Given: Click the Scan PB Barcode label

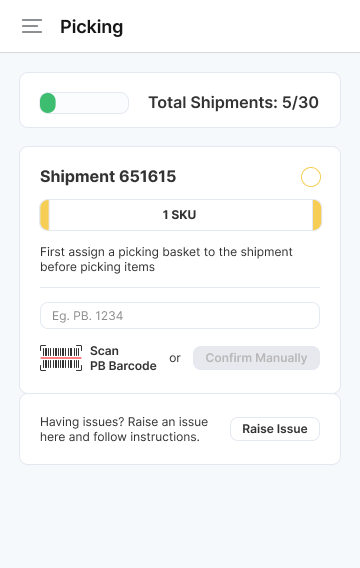Looking at the screenshot, I should (123, 358).
